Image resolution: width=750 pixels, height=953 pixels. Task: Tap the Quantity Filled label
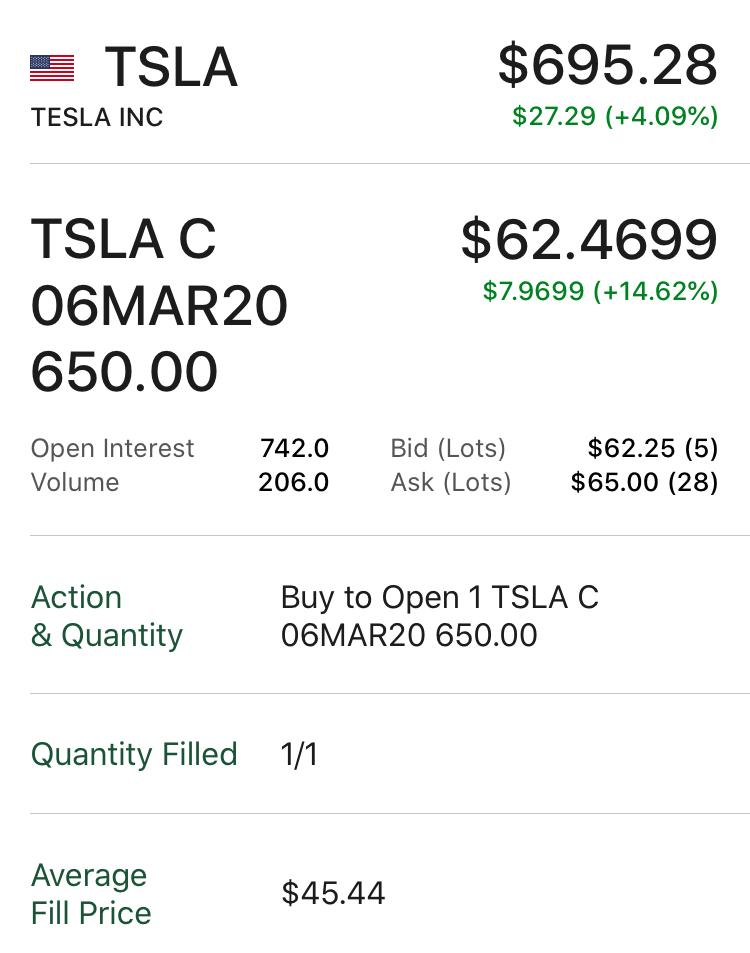pos(134,754)
